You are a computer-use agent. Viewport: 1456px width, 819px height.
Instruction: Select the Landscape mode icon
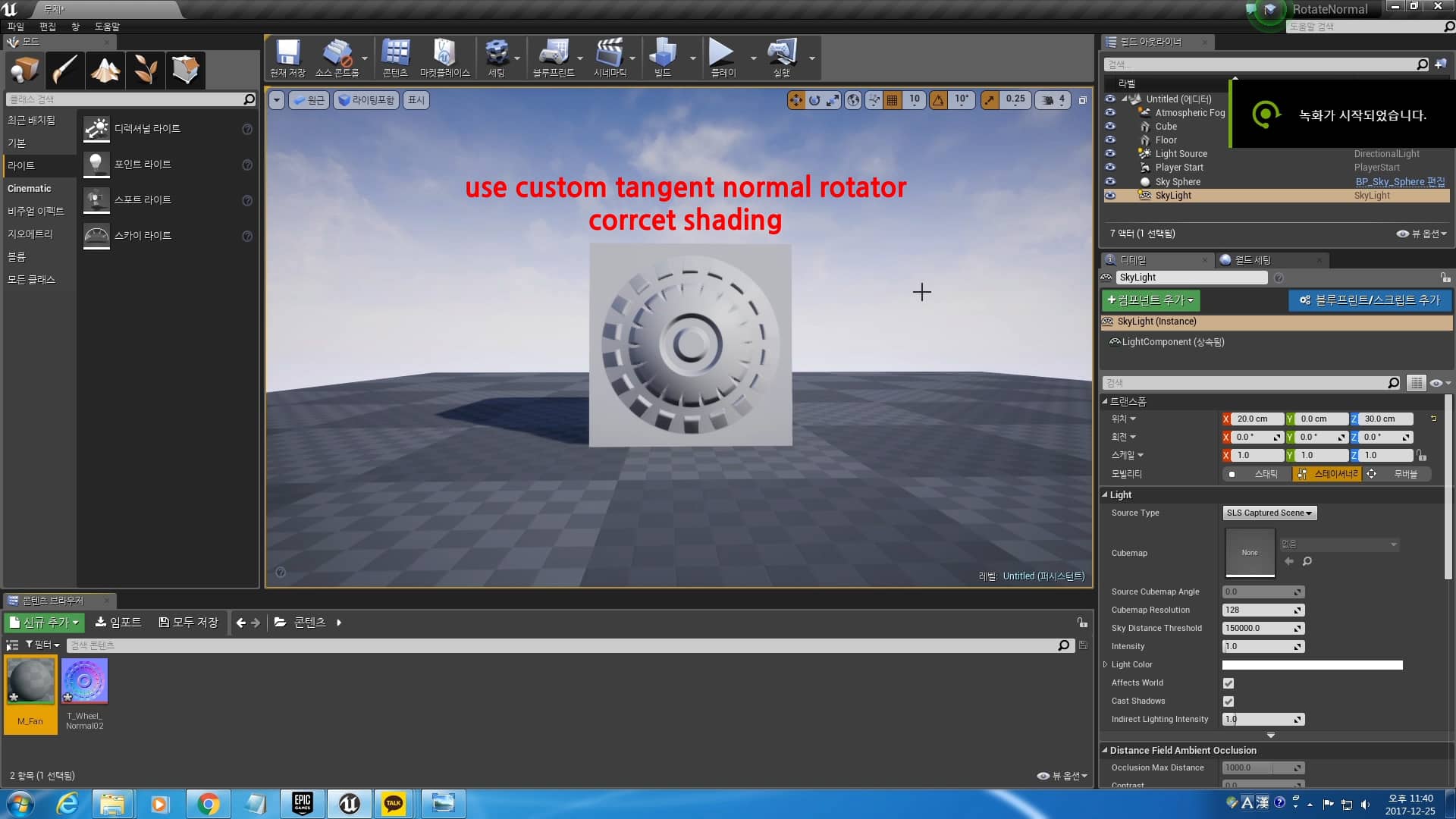pos(105,70)
